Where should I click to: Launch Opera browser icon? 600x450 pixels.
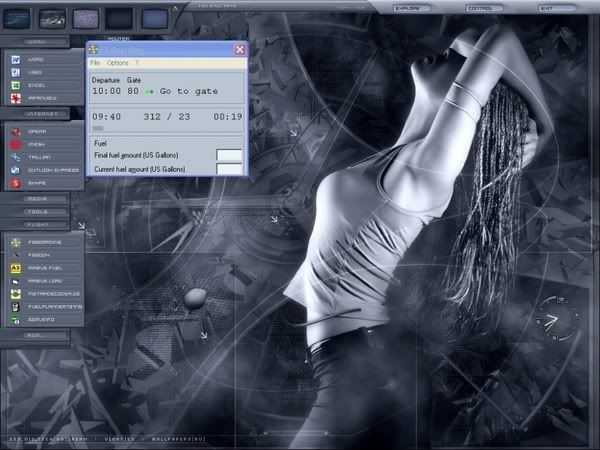pos(16,132)
